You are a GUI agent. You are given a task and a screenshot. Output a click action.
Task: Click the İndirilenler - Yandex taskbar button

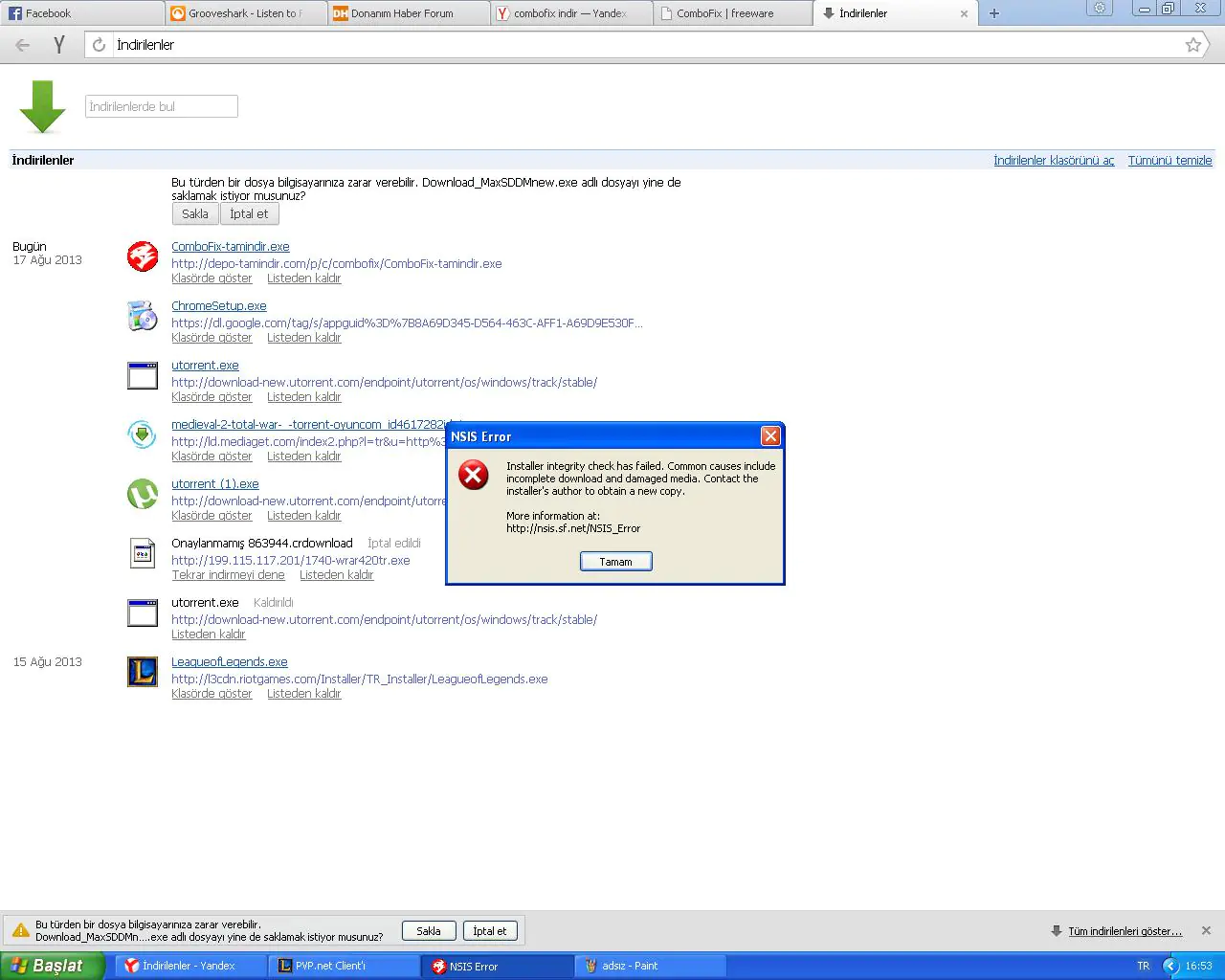(x=191, y=966)
